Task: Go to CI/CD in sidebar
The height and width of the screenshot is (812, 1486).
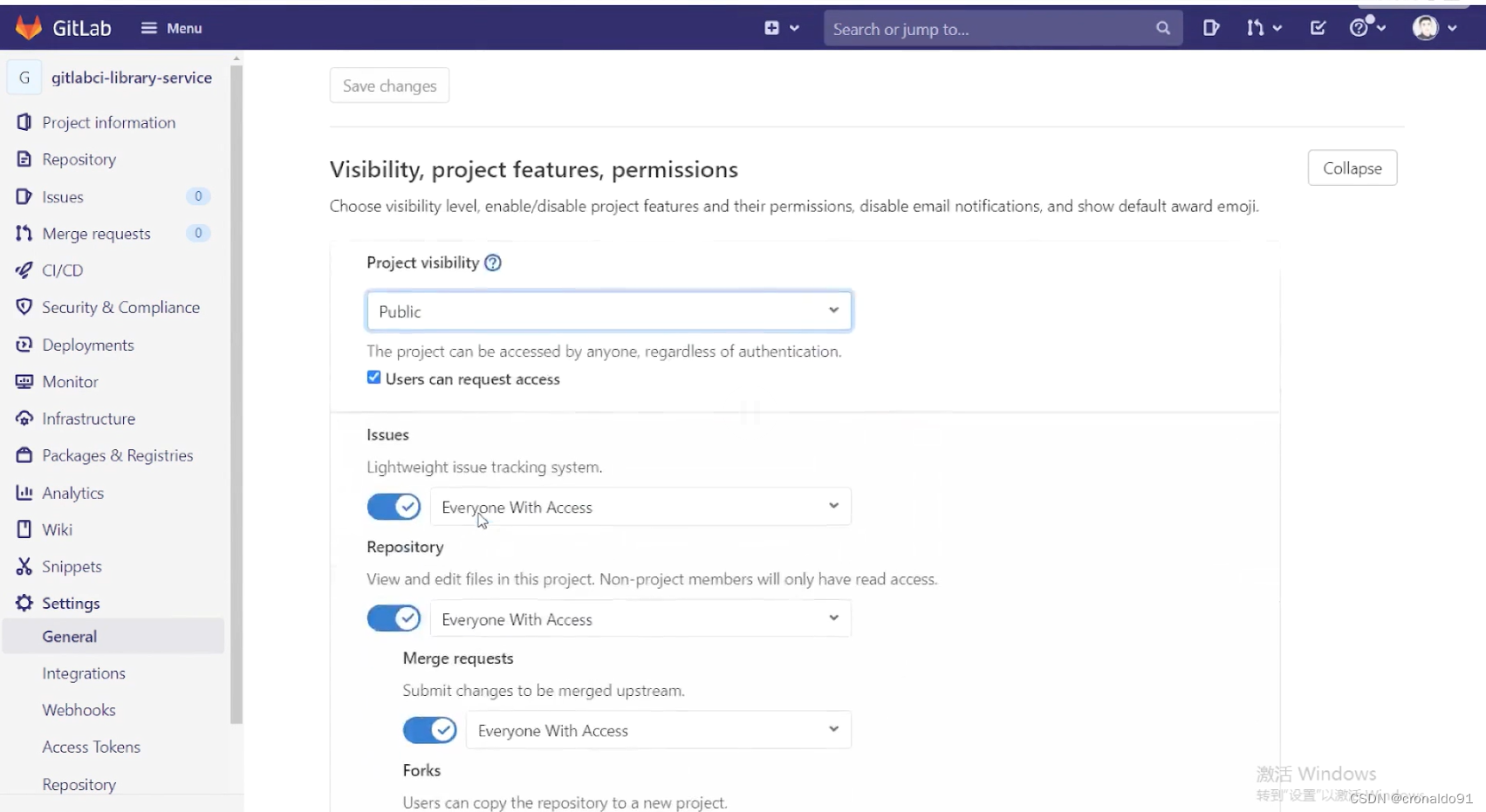Action: click(x=63, y=270)
